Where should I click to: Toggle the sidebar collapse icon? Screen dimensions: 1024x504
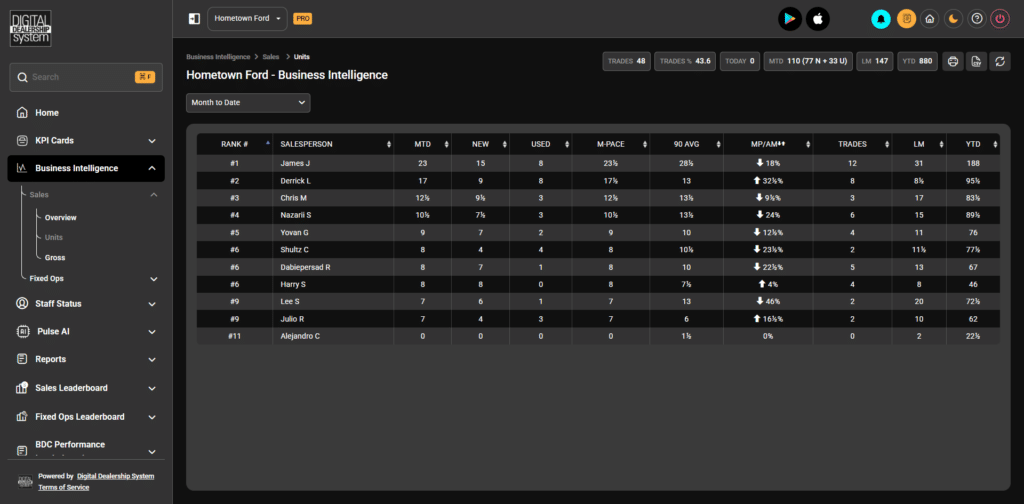194,19
